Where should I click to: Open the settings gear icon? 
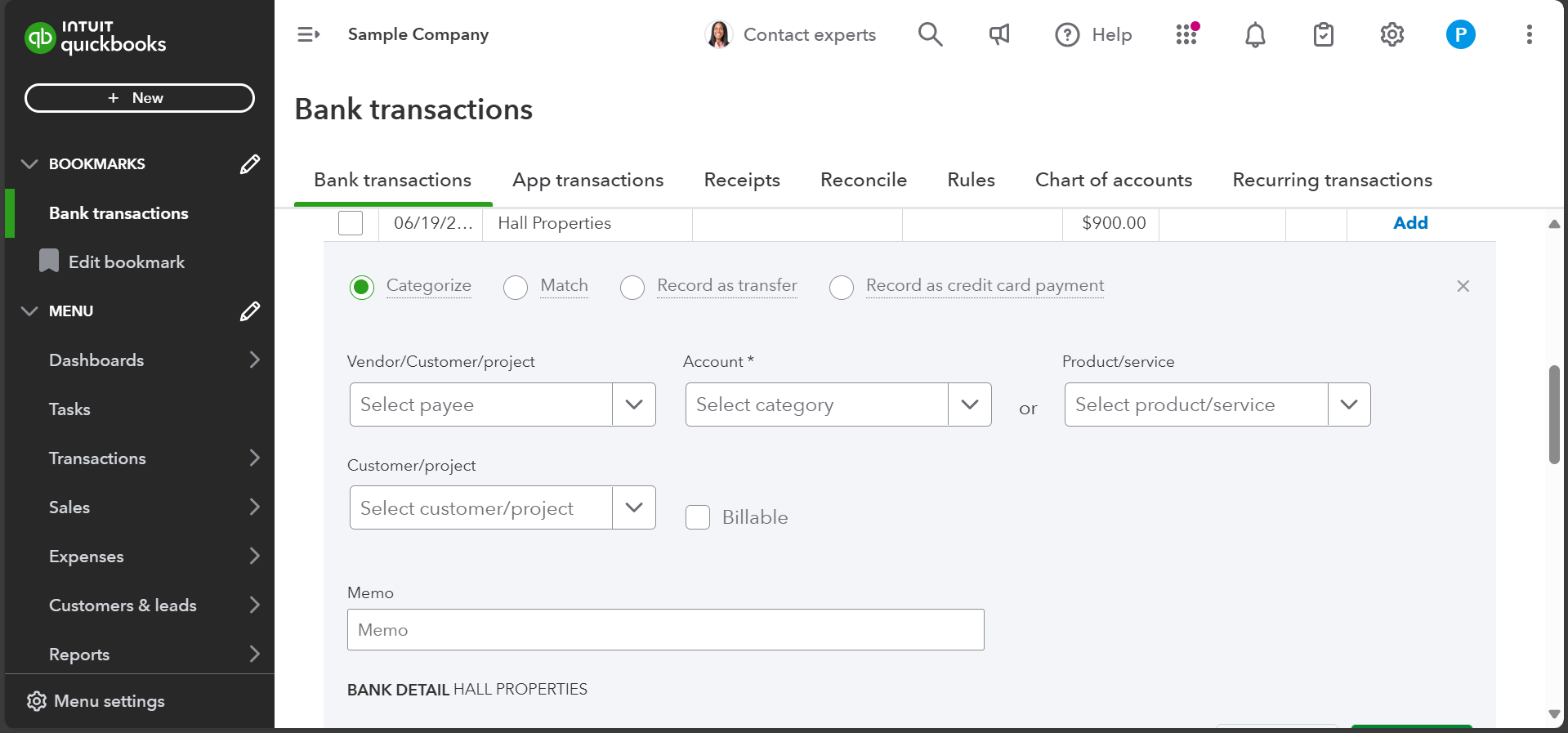tap(1392, 34)
